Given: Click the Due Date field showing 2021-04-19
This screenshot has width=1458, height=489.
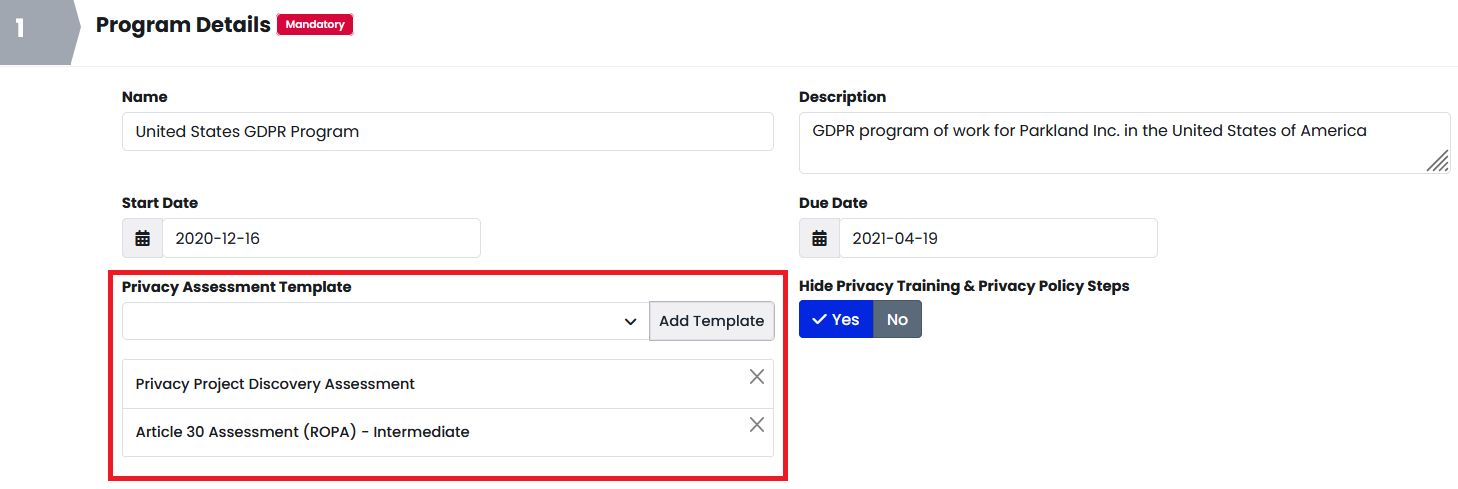Looking at the screenshot, I should click(x=998, y=238).
